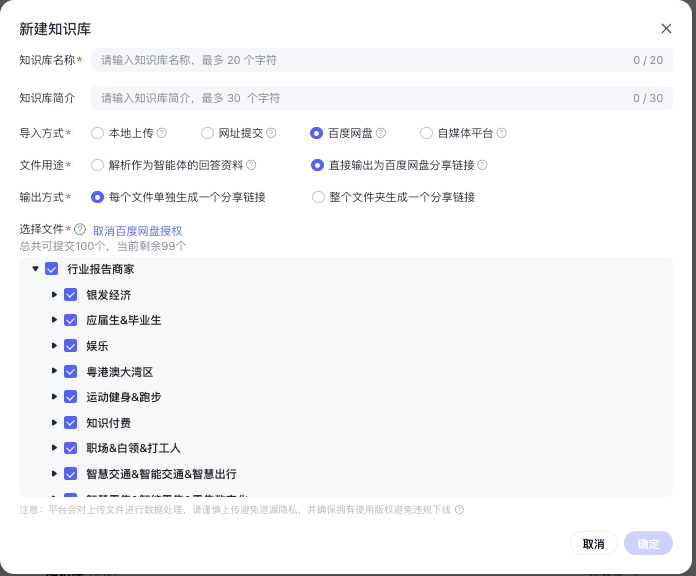Select 本地上传 import method
Viewport: 696px width, 576px height.
pyautogui.click(x=97, y=133)
